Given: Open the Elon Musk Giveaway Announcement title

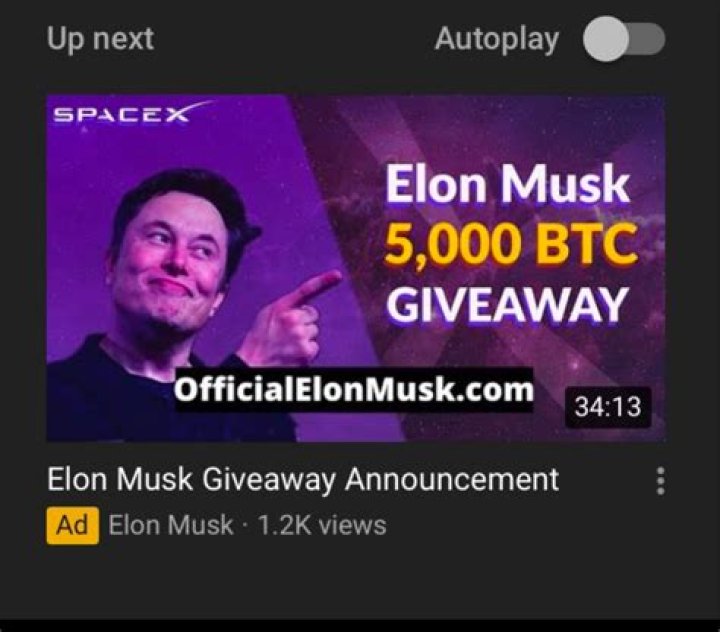Looking at the screenshot, I should (x=303, y=480).
